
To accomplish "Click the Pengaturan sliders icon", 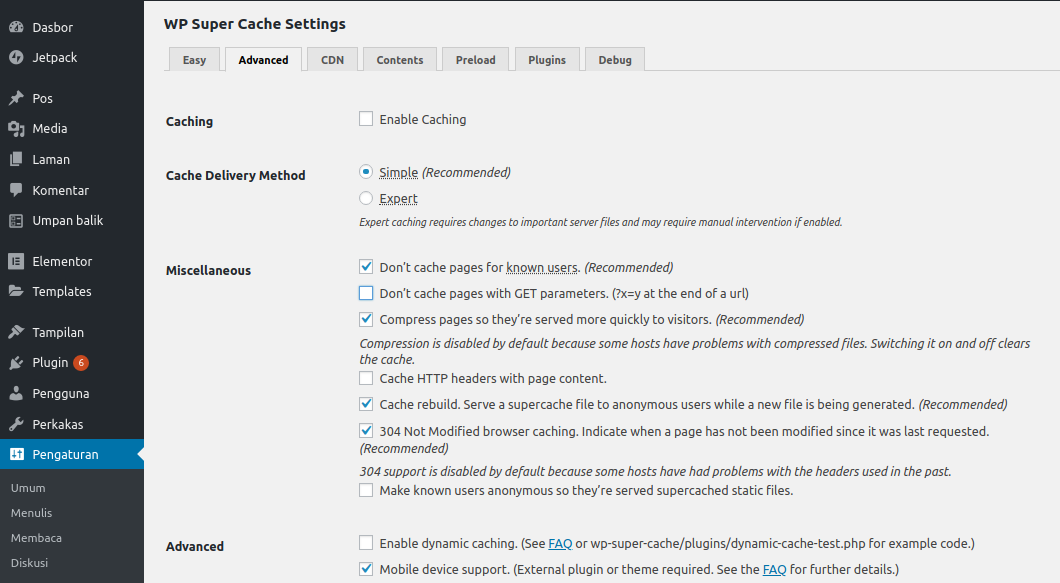I will (x=16, y=454).
